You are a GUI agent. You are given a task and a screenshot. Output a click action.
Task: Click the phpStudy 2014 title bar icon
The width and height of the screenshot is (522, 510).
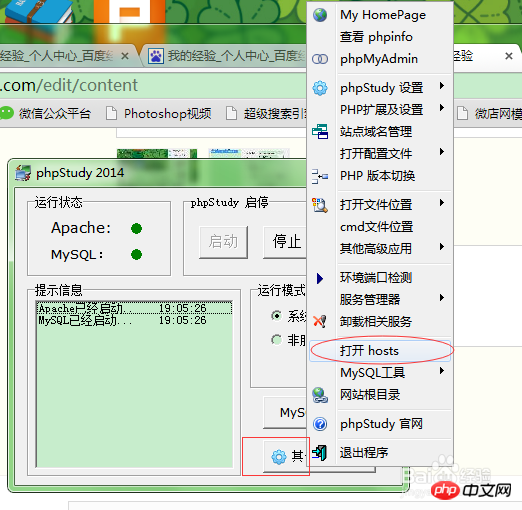[23, 173]
